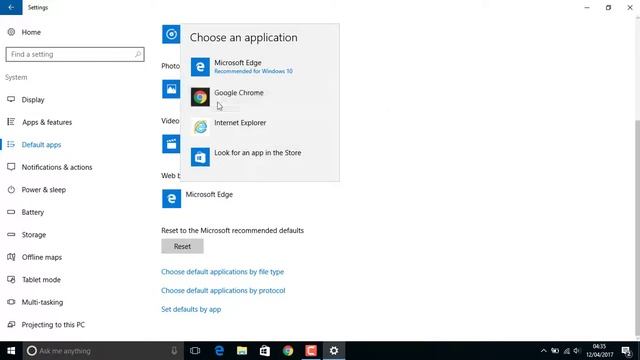Go back with the Settings back arrow

tap(11, 7)
